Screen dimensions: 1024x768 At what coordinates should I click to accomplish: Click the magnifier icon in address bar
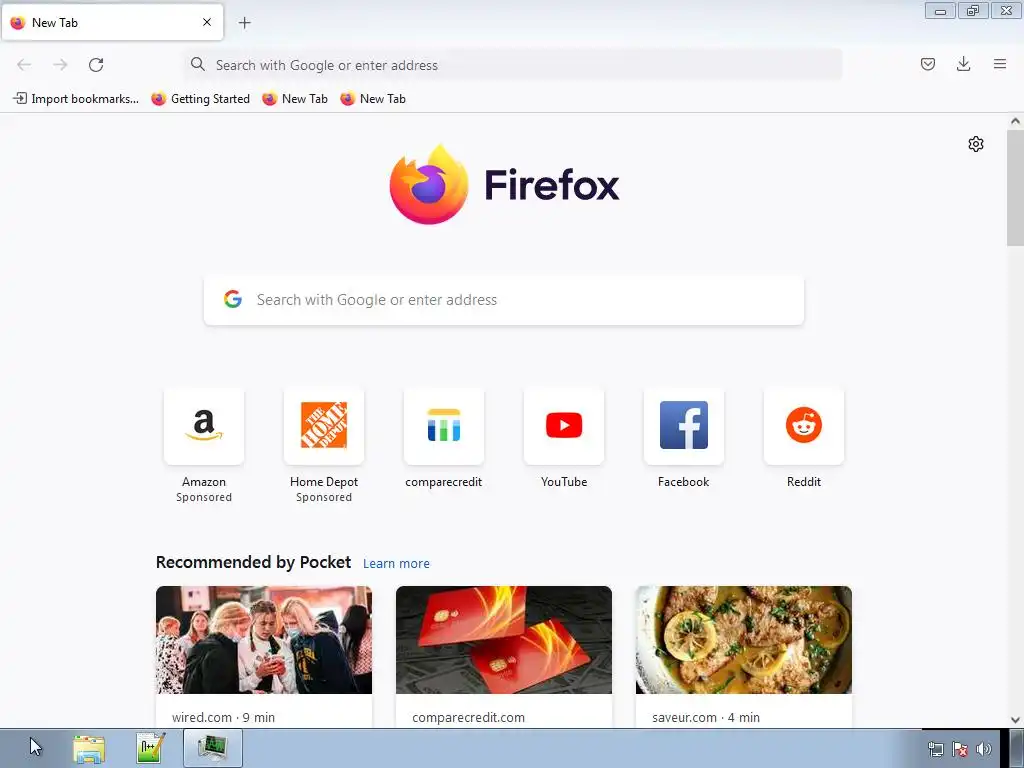point(197,64)
